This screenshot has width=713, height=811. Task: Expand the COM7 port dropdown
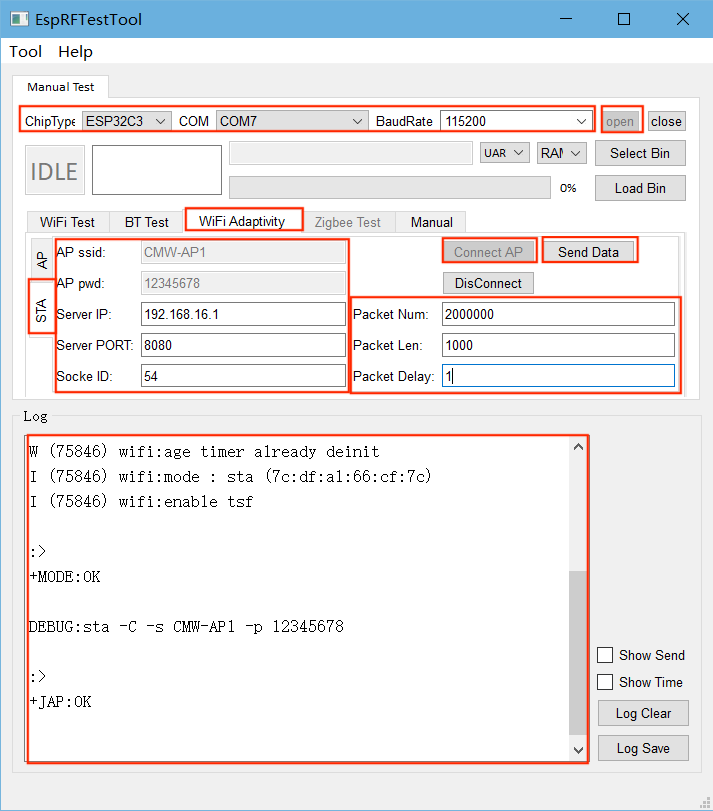coord(292,121)
